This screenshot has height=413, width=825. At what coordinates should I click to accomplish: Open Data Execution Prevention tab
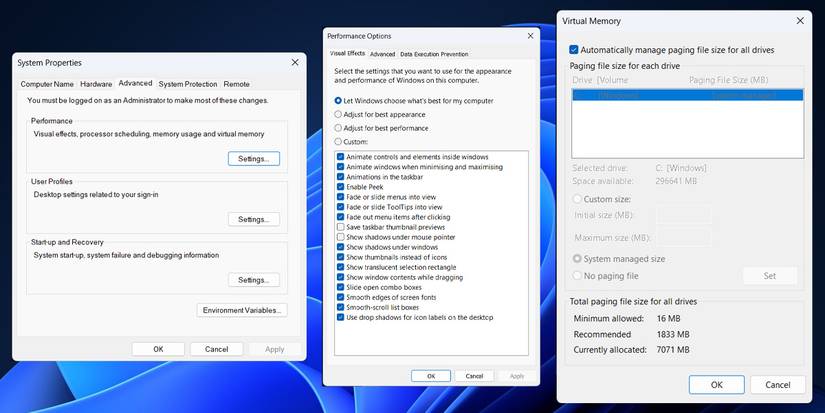[x=434, y=54]
